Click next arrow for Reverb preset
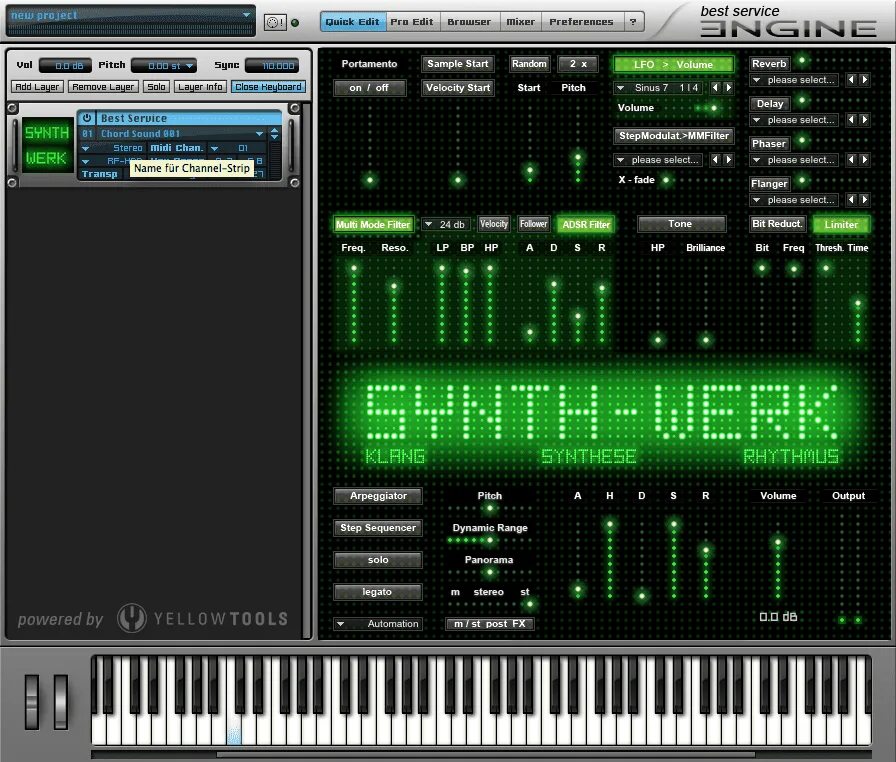 [x=865, y=79]
